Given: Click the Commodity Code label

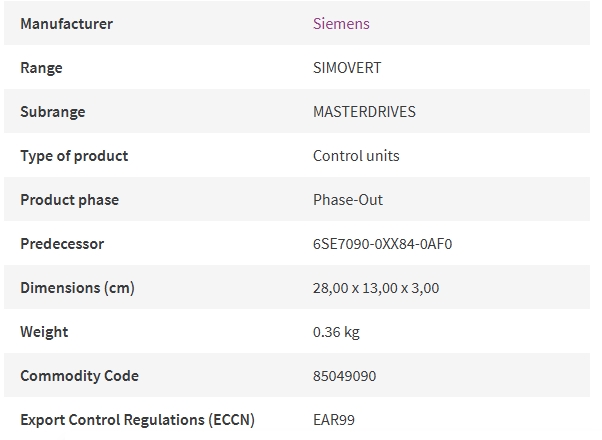Looking at the screenshot, I should point(79,376).
